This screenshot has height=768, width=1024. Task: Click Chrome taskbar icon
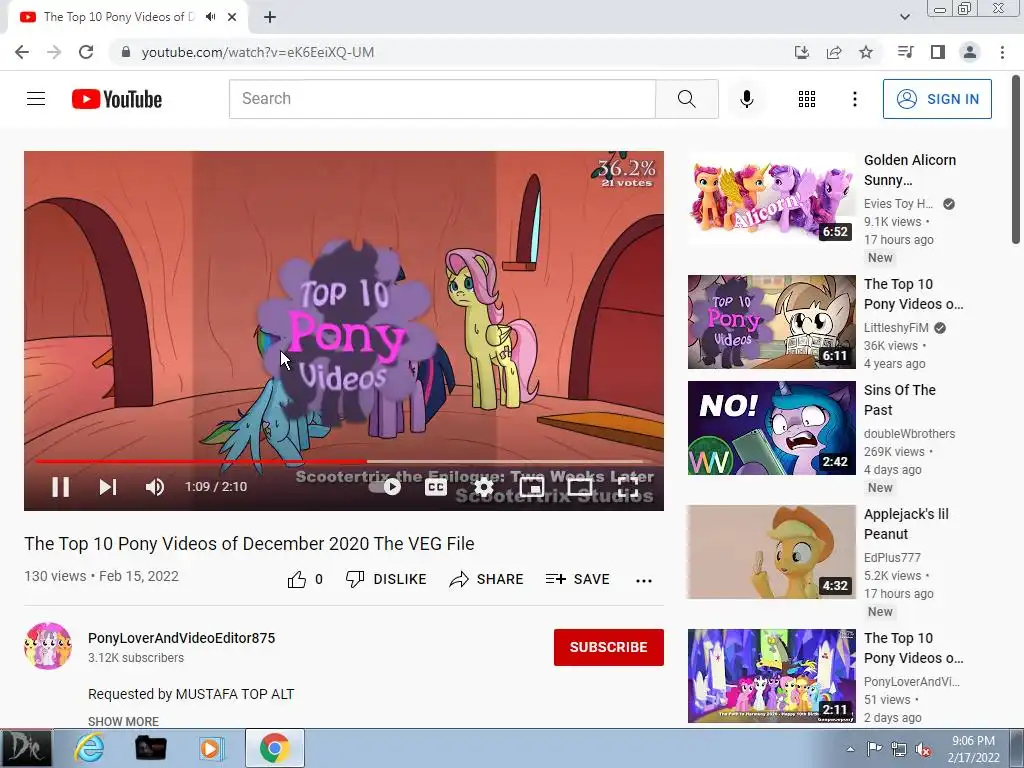coord(275,748)
